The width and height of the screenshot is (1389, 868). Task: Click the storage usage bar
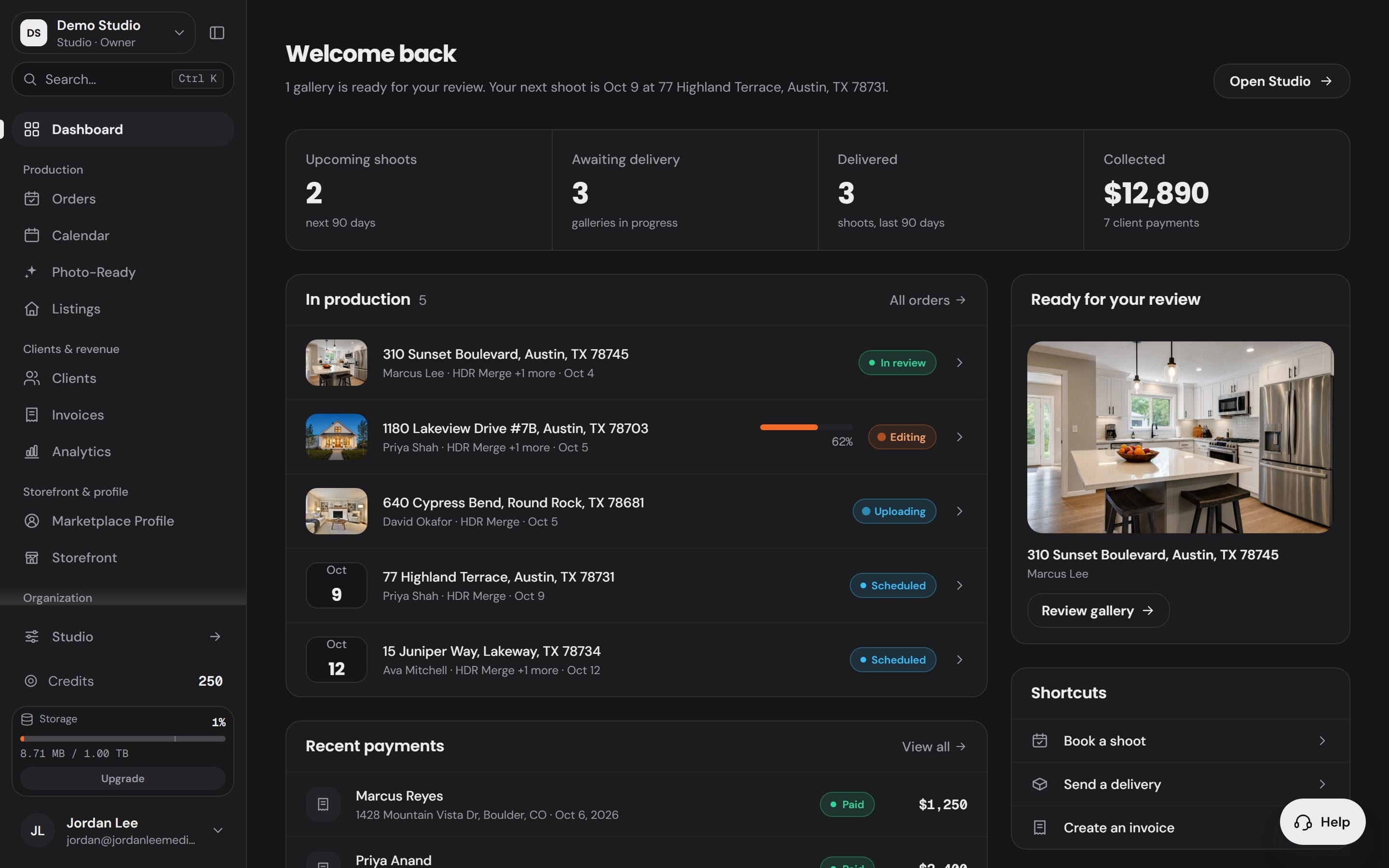[x=123, y=739]
